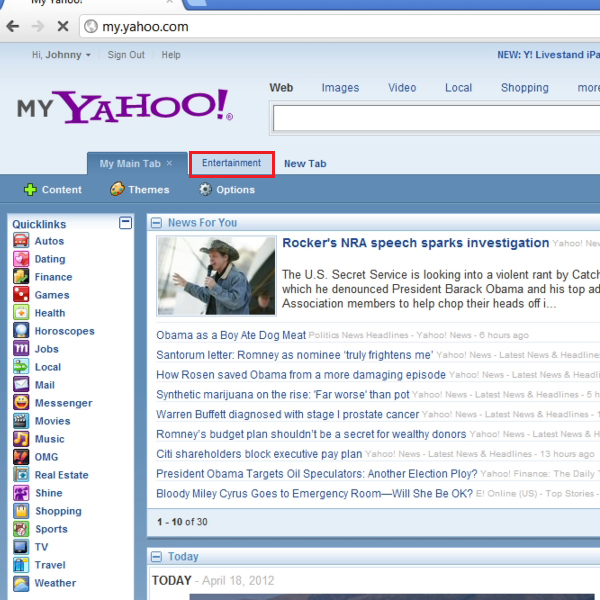Click the Real Estate text link
The width and height of the screenshot is (600, 600).
point(62,475)
